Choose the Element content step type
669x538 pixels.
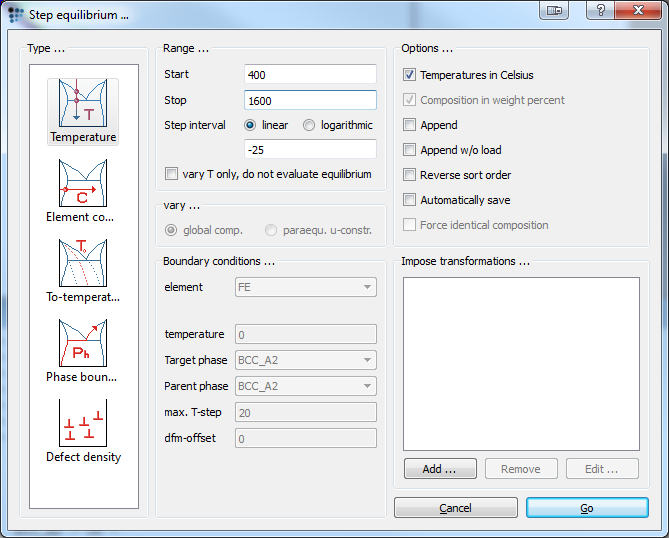[x=83, y=183]
